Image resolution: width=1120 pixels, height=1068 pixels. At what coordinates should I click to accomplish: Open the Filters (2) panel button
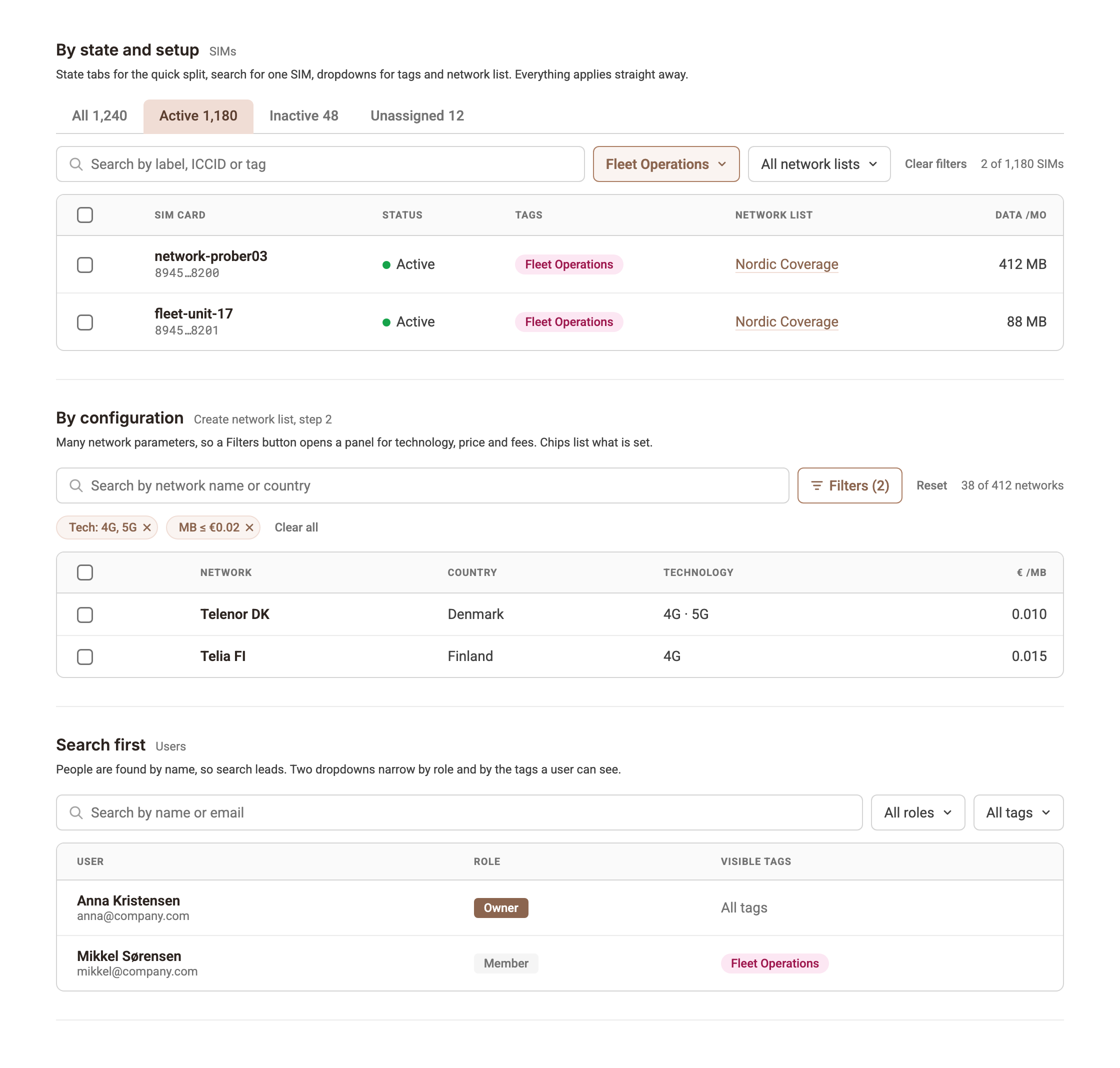coord(849,485)
